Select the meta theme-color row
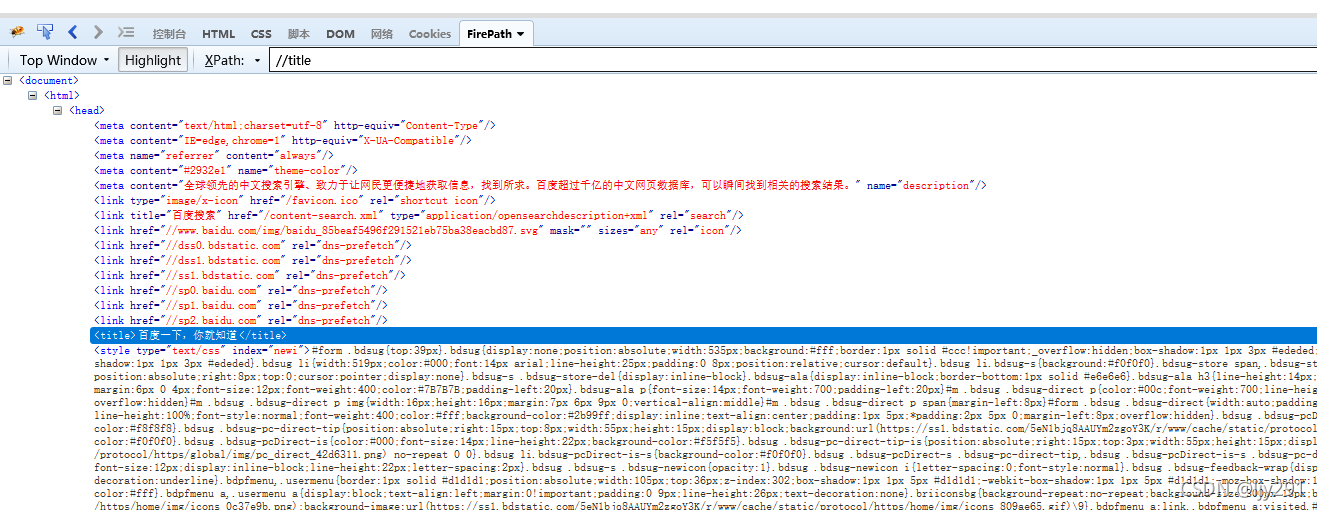The width and height of the screenshot is (1317, 510). (x=225, y=170)
